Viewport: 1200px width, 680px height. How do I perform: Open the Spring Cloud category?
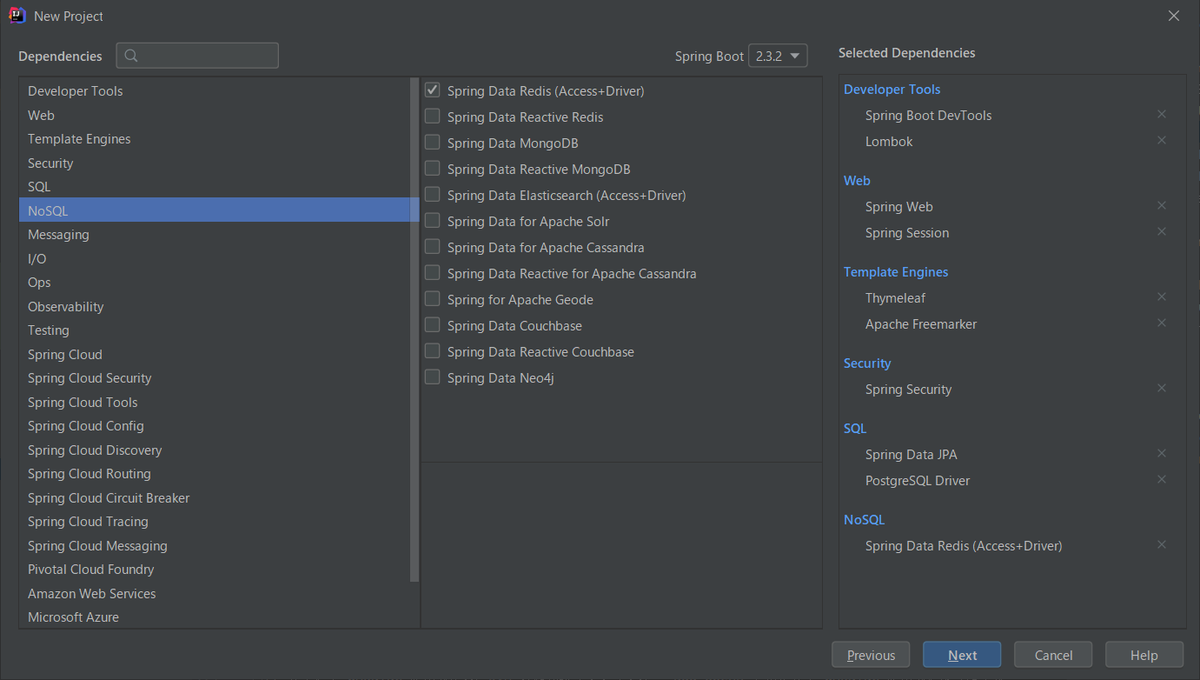(214, 354)
